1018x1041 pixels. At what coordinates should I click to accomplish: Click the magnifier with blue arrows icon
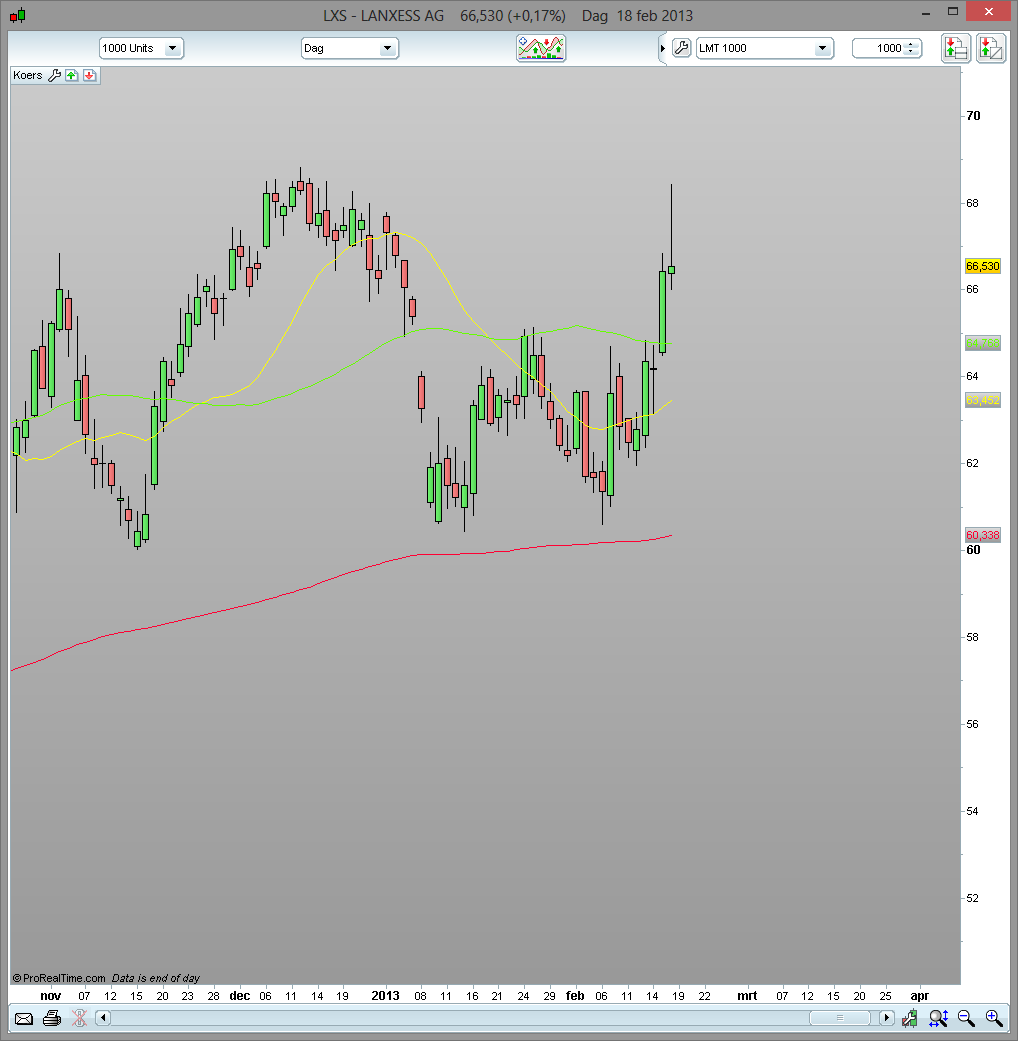(938, 1018)
